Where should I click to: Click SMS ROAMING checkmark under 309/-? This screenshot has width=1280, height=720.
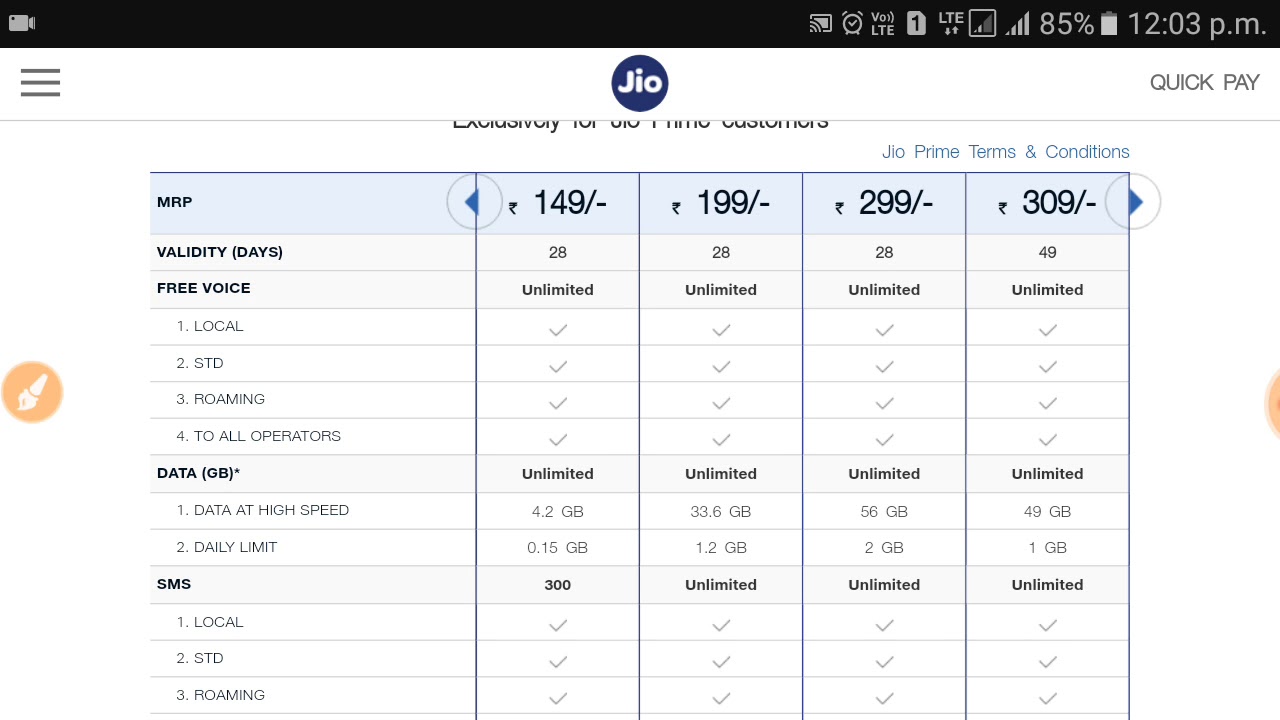pyautogui.click(x=1047, y=698)
